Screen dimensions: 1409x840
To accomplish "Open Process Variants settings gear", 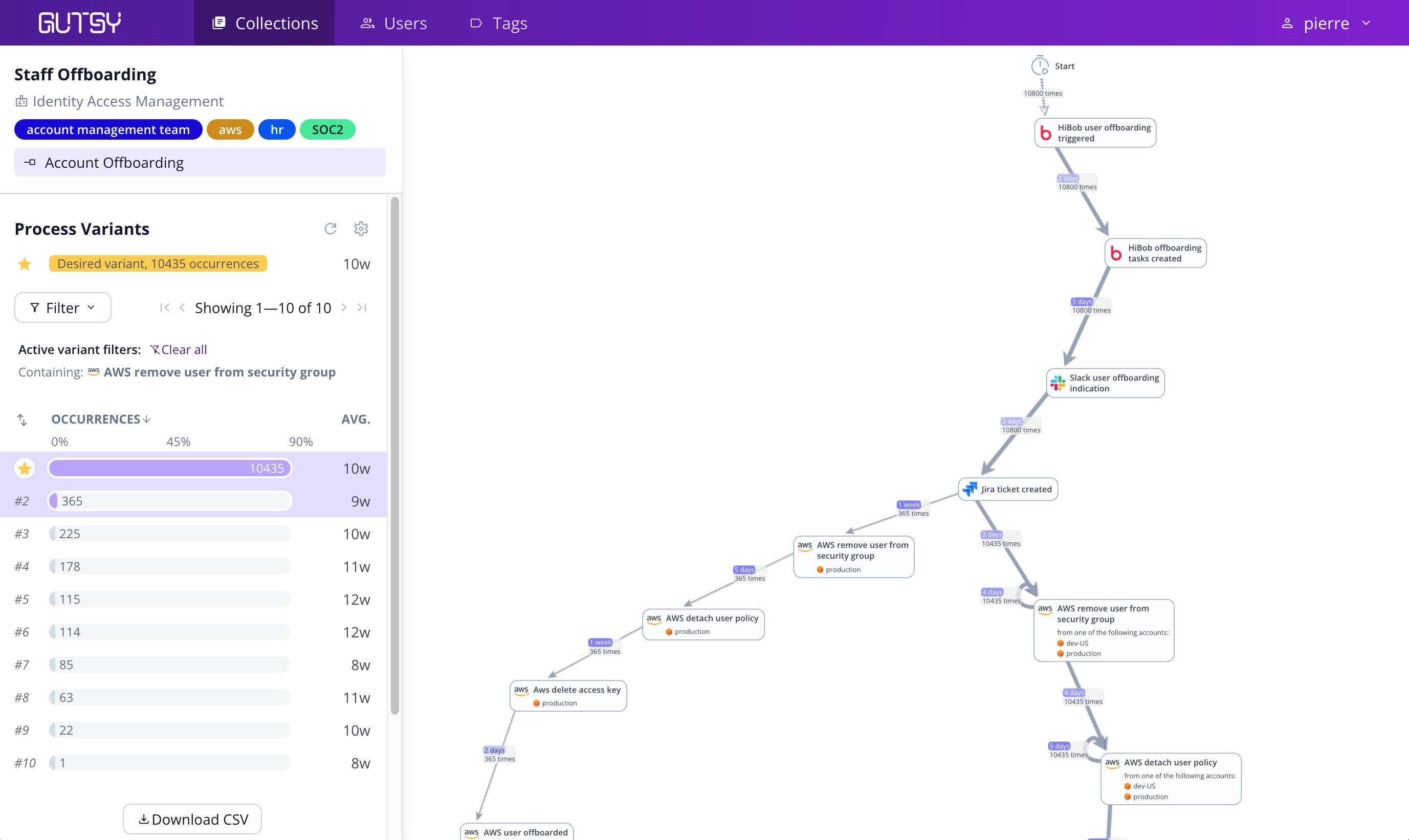I will [x=361, y=229].
